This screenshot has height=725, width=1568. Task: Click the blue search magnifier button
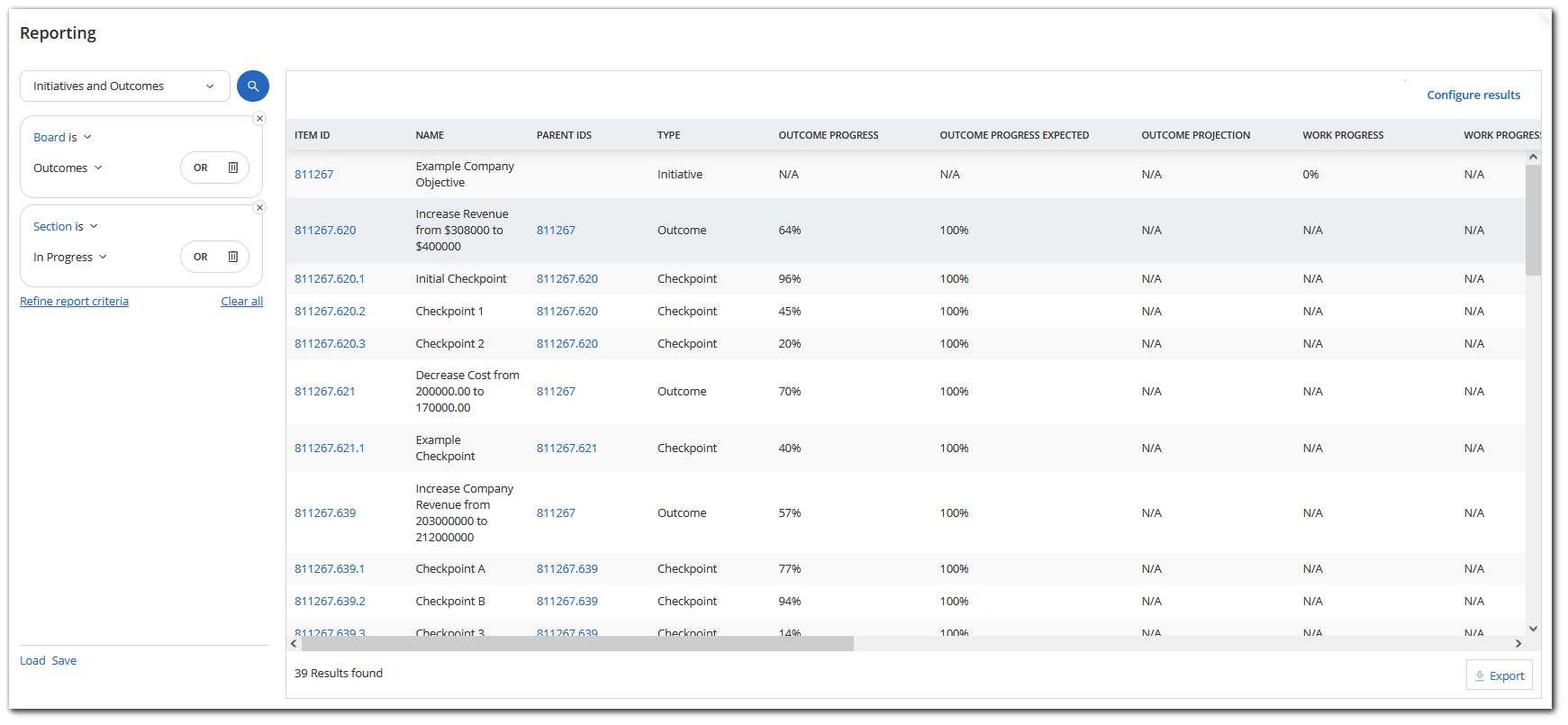click(x=253, y=86)
